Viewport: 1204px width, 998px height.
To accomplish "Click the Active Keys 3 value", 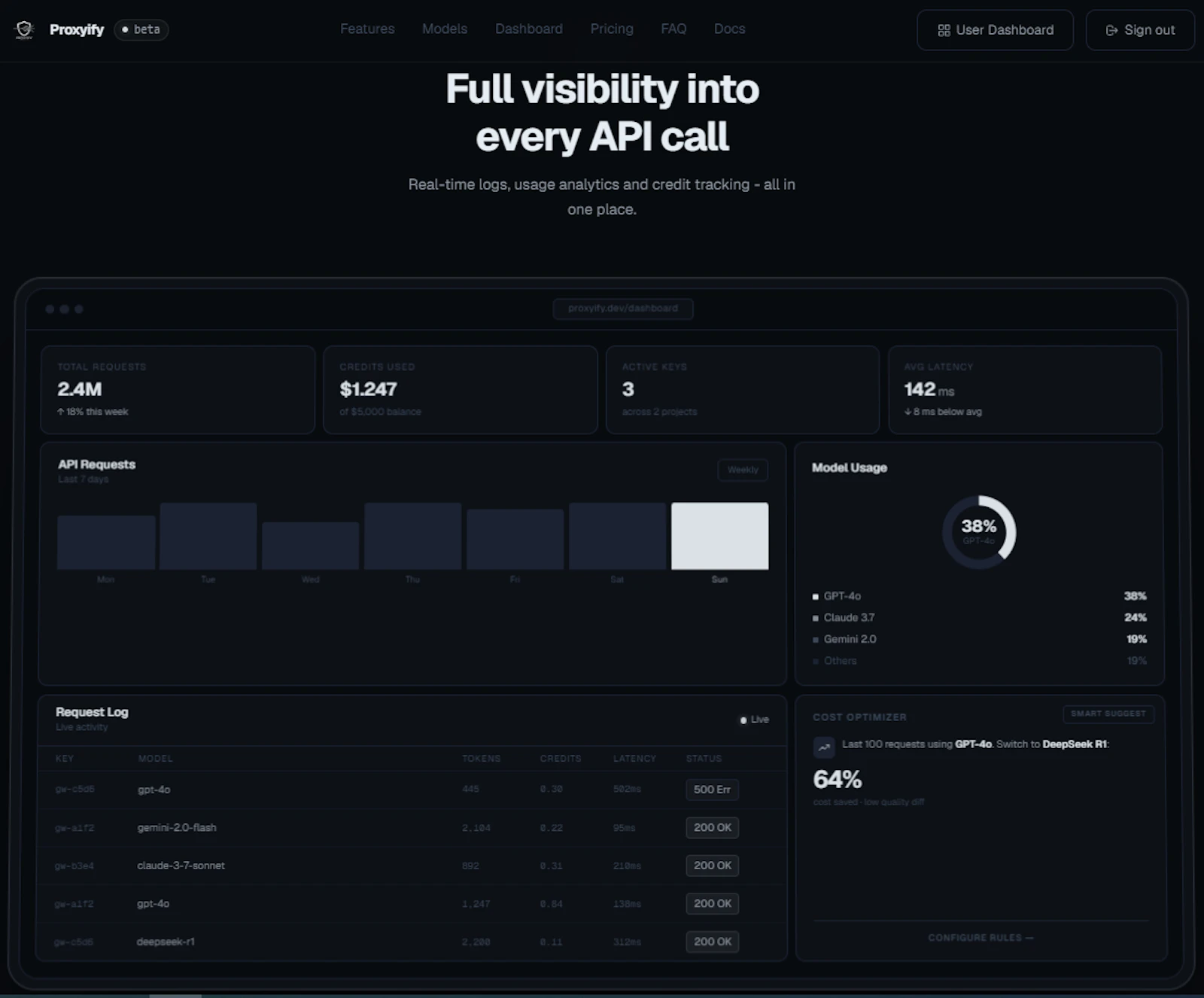I will [x=628, y=389].
